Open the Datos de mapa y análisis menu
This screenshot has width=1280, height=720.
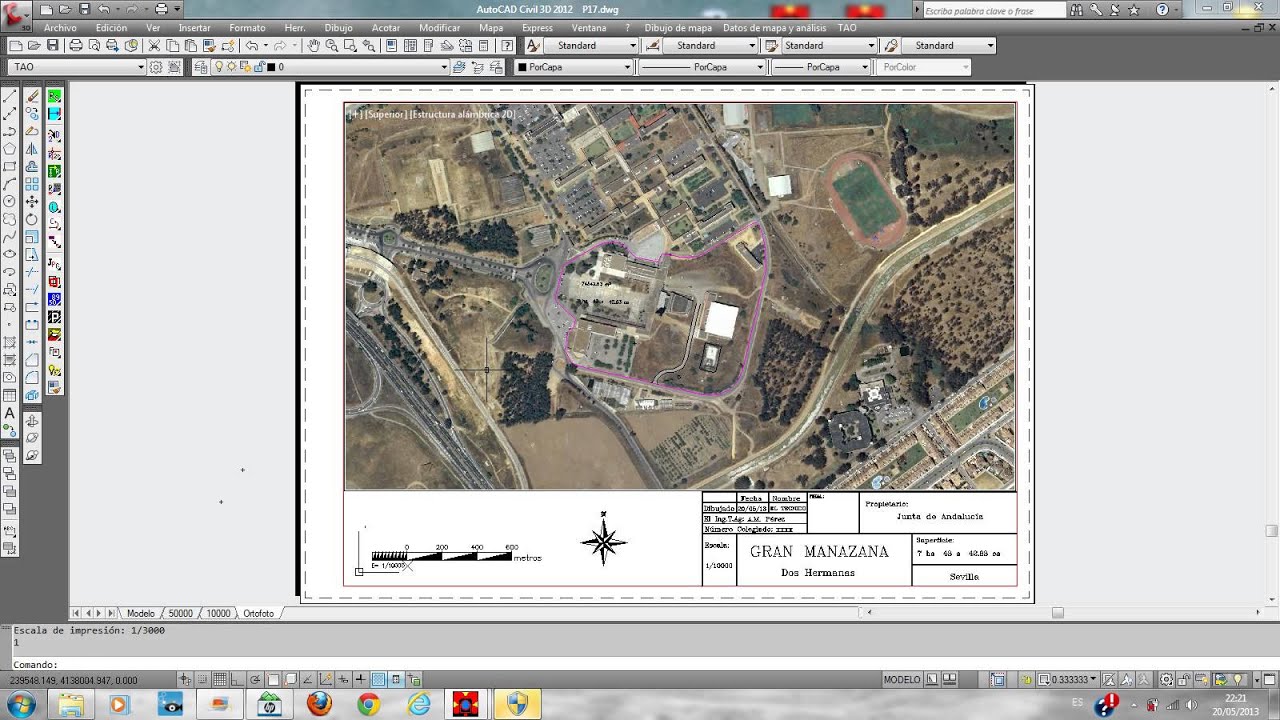pos(775,28)
